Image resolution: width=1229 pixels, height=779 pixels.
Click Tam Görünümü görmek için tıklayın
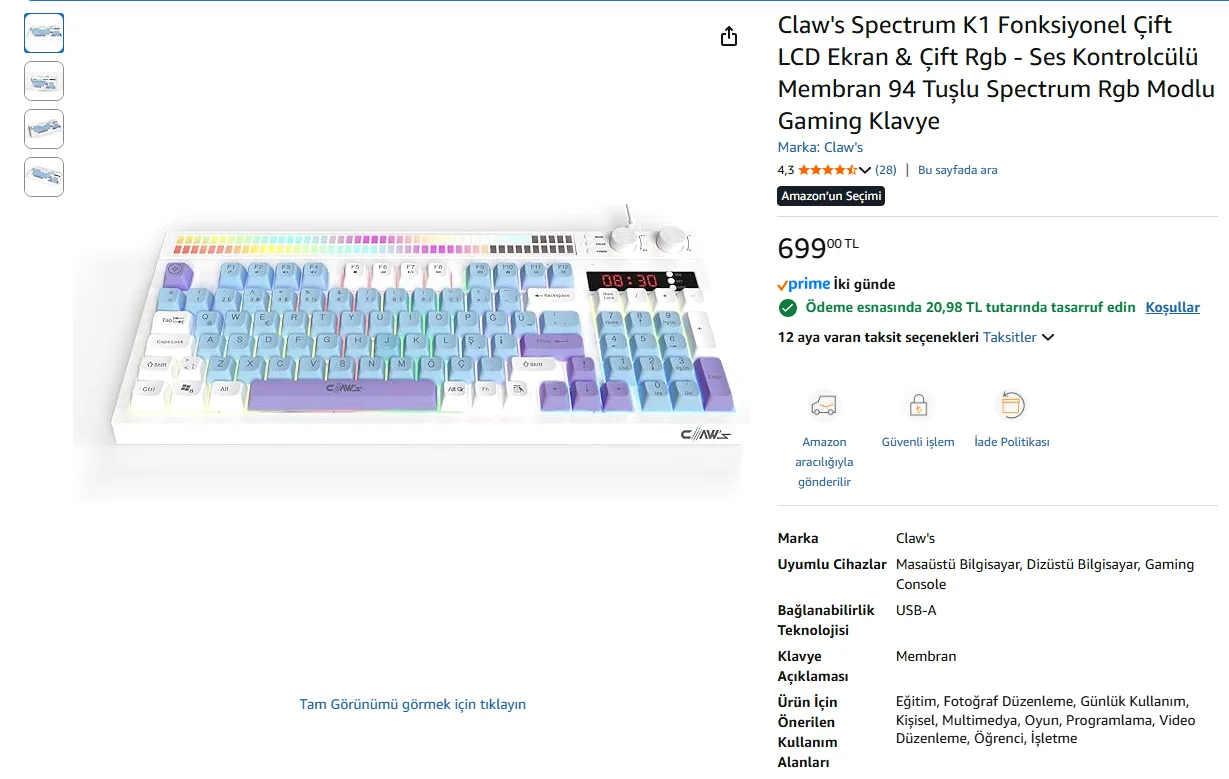click(412, 704)
